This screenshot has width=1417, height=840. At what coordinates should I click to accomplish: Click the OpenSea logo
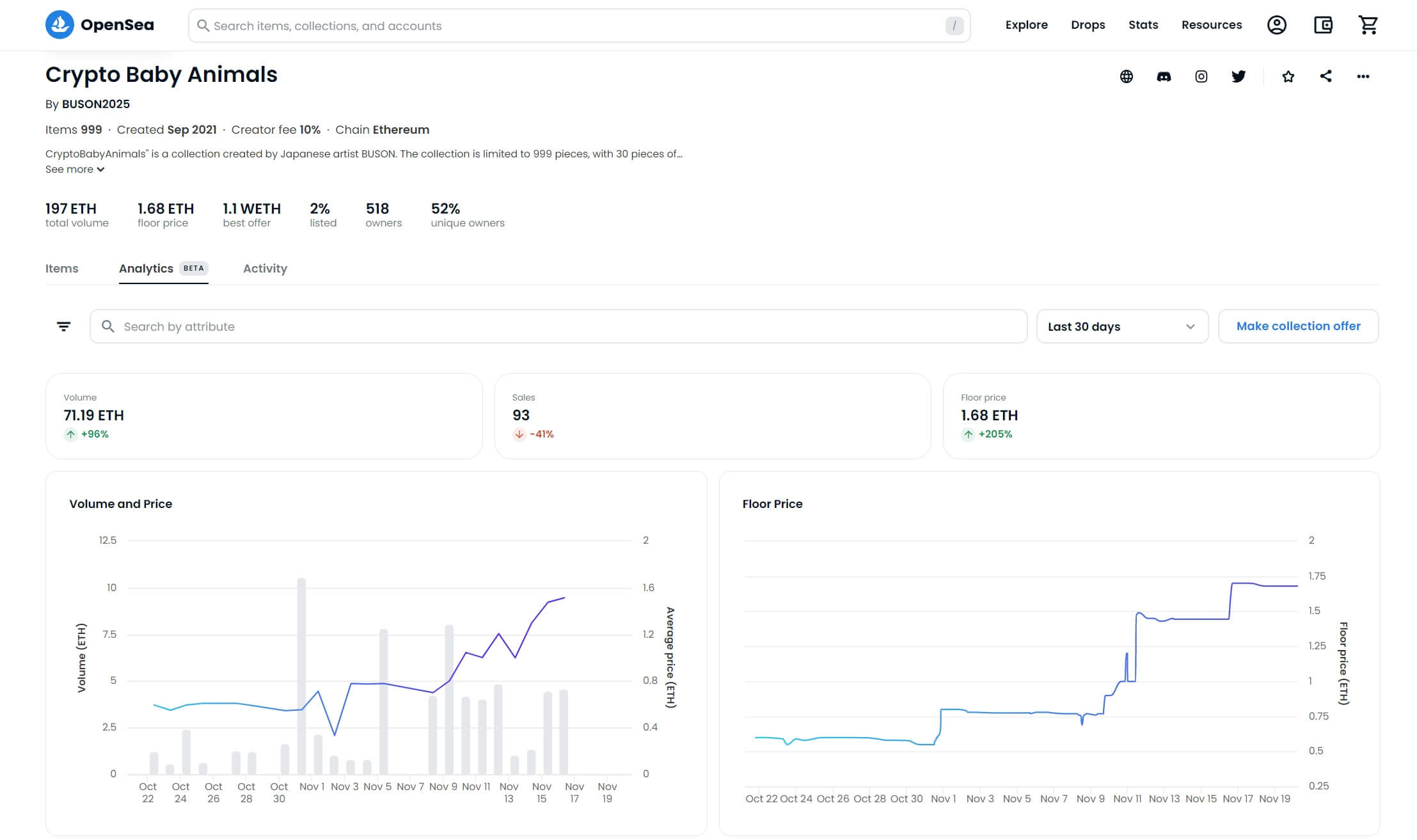100,25
